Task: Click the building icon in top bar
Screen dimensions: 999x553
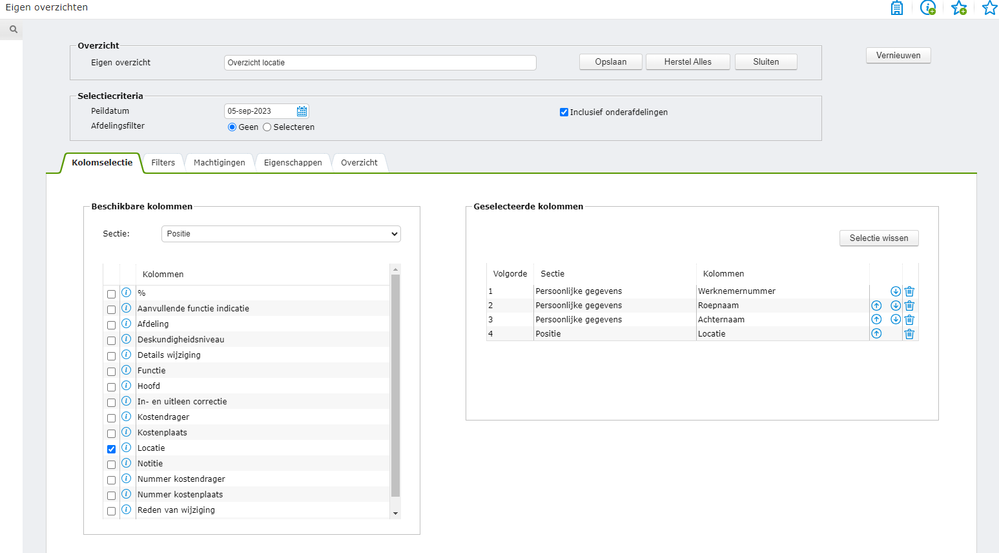Action: 897,8
